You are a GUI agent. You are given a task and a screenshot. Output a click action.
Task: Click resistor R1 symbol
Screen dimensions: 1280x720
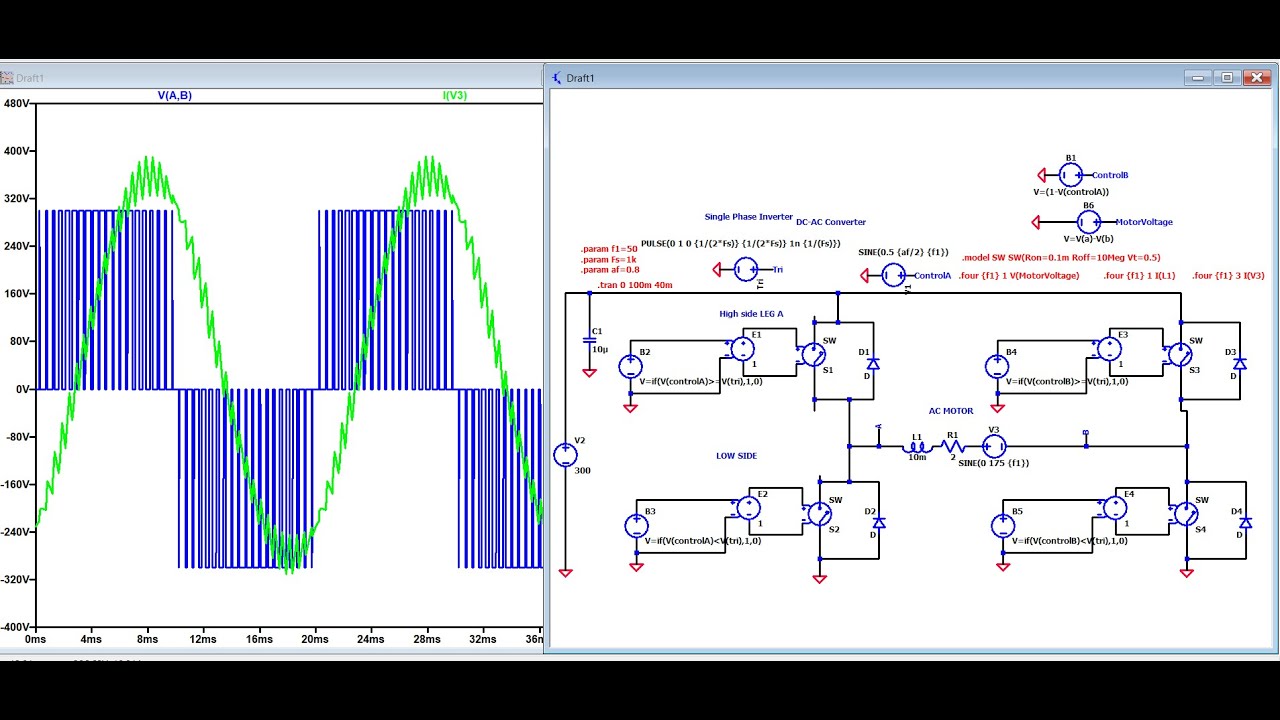(952, 447)
